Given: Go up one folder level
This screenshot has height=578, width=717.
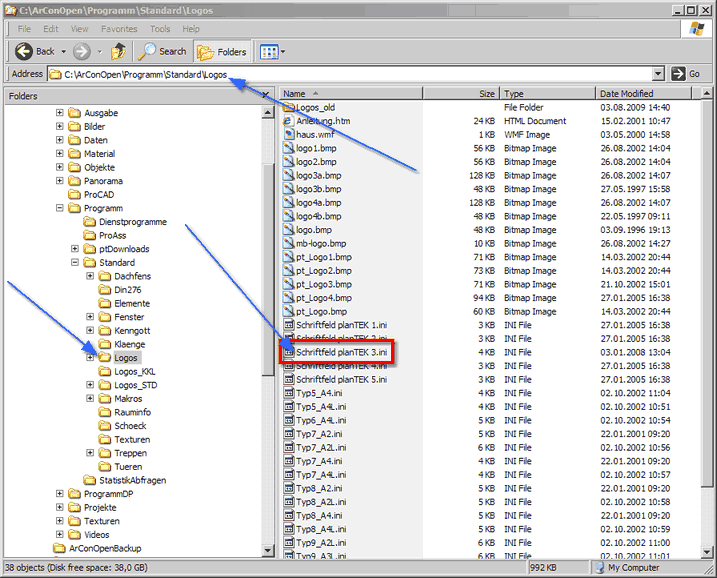Looking at the screenshot, I should click(x=118, y=51).
